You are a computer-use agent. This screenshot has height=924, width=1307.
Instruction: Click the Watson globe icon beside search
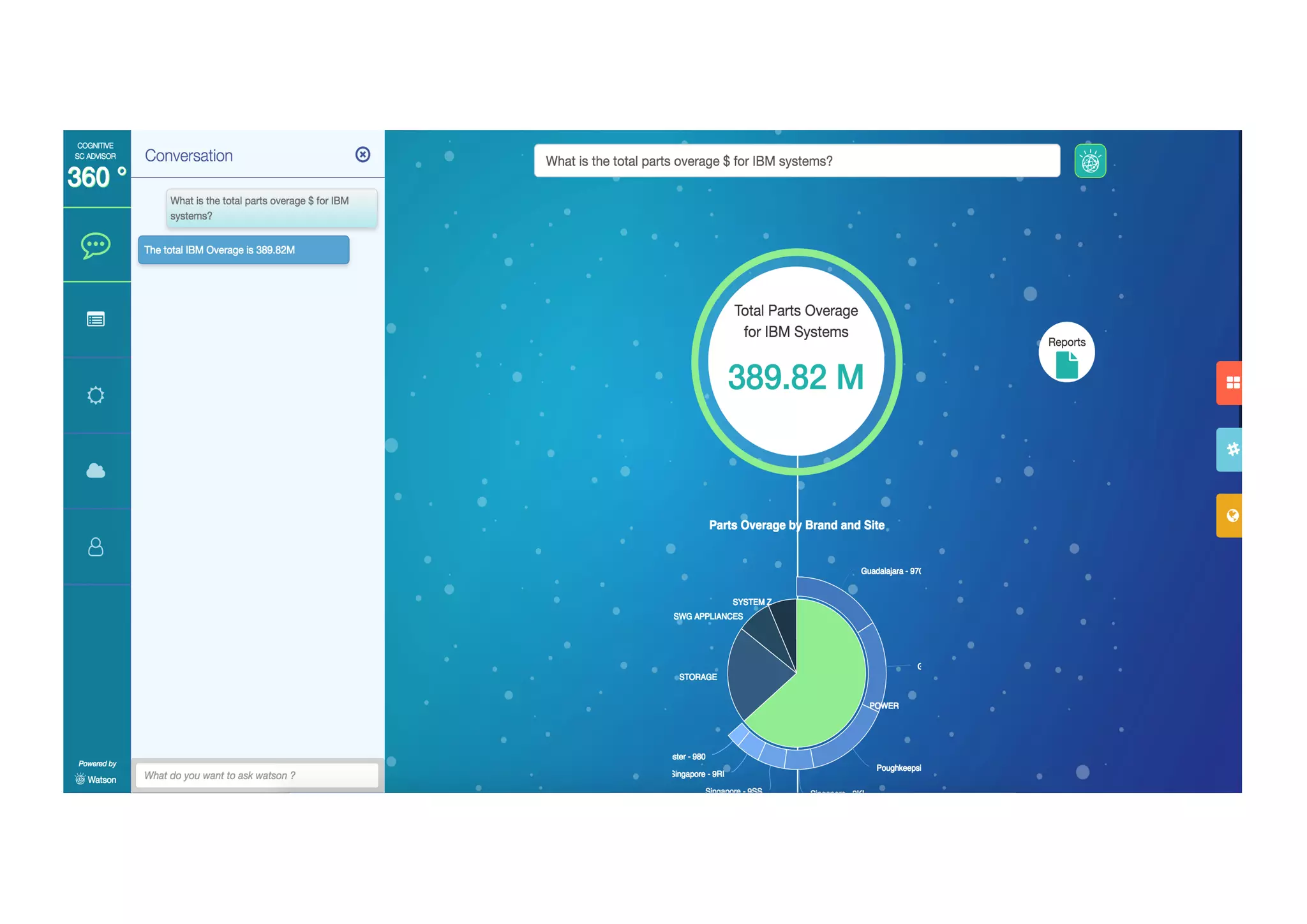(x=1090, y=161)
